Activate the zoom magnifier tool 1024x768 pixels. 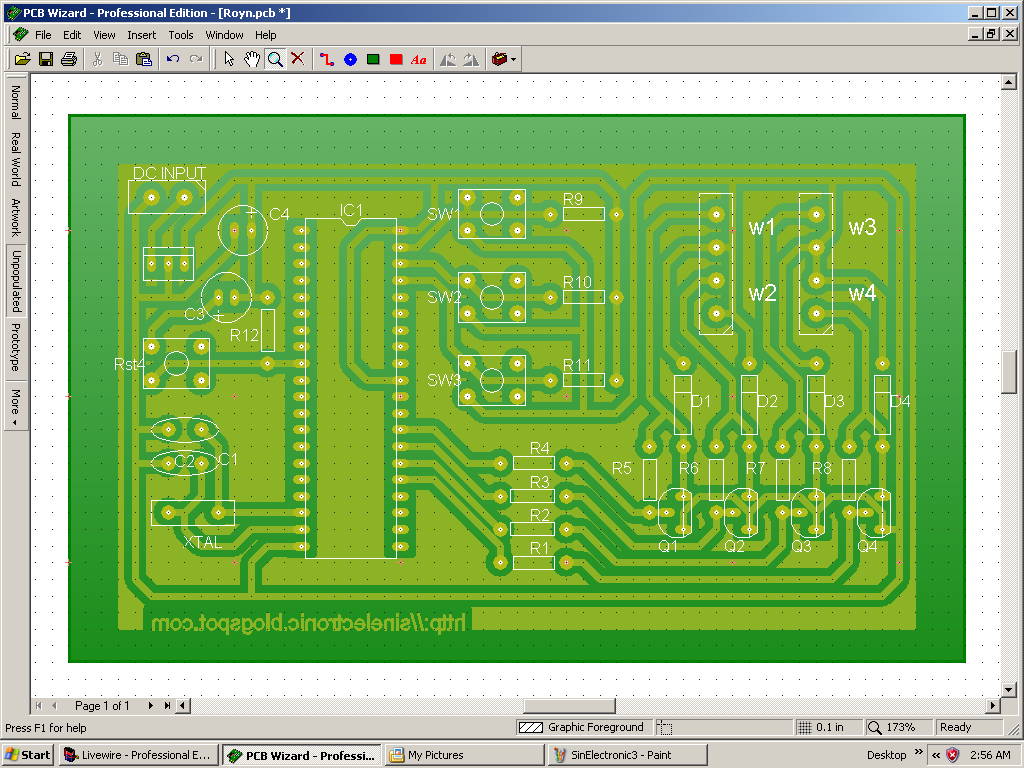click(x=275, y=58)
